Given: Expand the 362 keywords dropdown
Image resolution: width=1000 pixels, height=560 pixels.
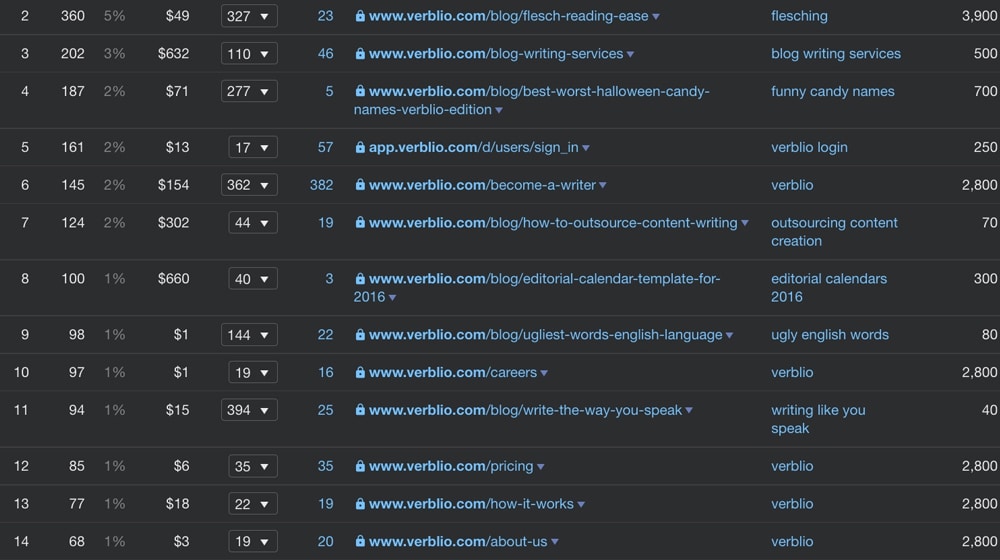Looking at the screenshot, I should (249, 185).
